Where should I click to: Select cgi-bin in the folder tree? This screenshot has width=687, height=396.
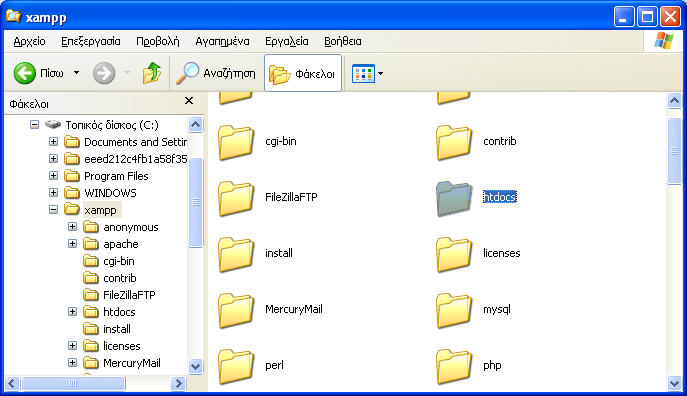click(x=109, y=262)
